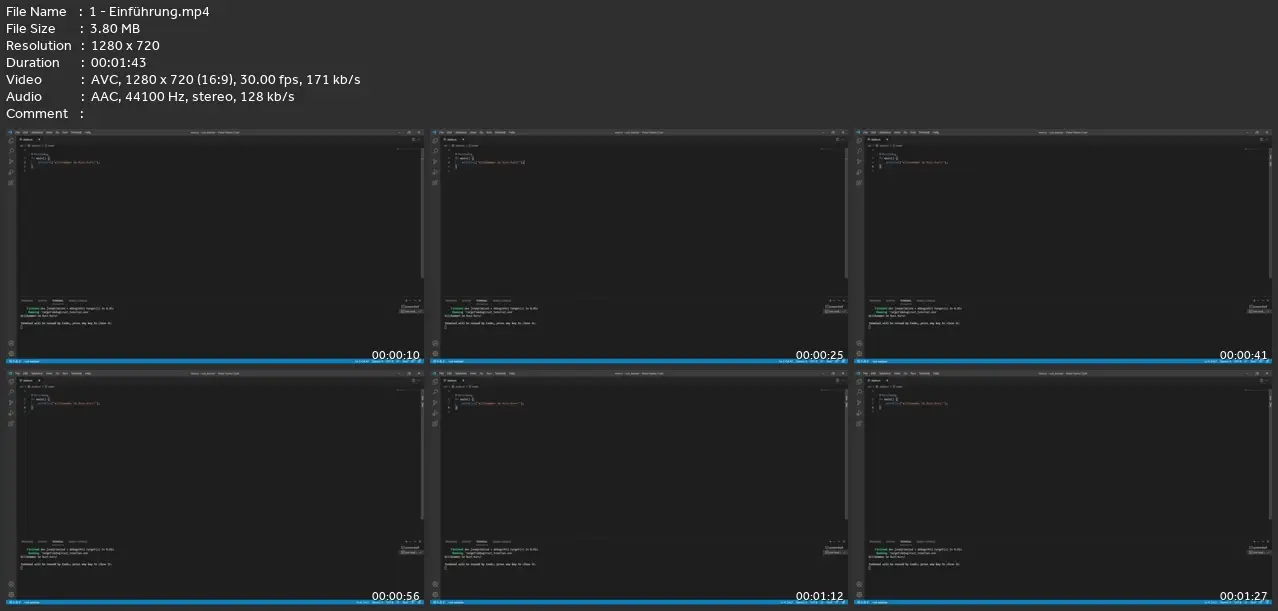Screen dimensions: 1278x611
Task: Open the video frame stamped 00:01:27
Action: click(x=1062, y=487)
